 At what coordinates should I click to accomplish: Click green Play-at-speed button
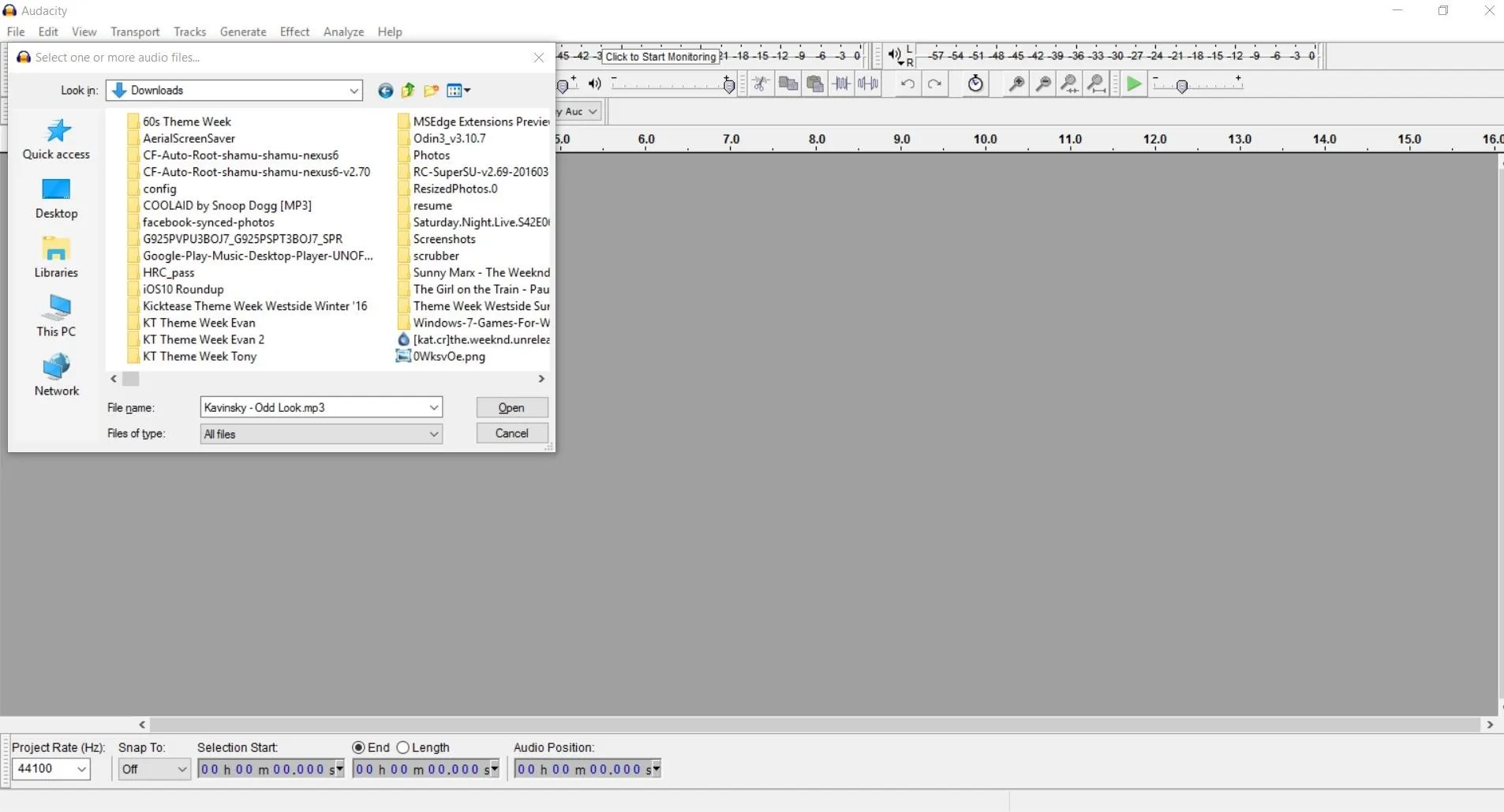[x=1134, y=84]
